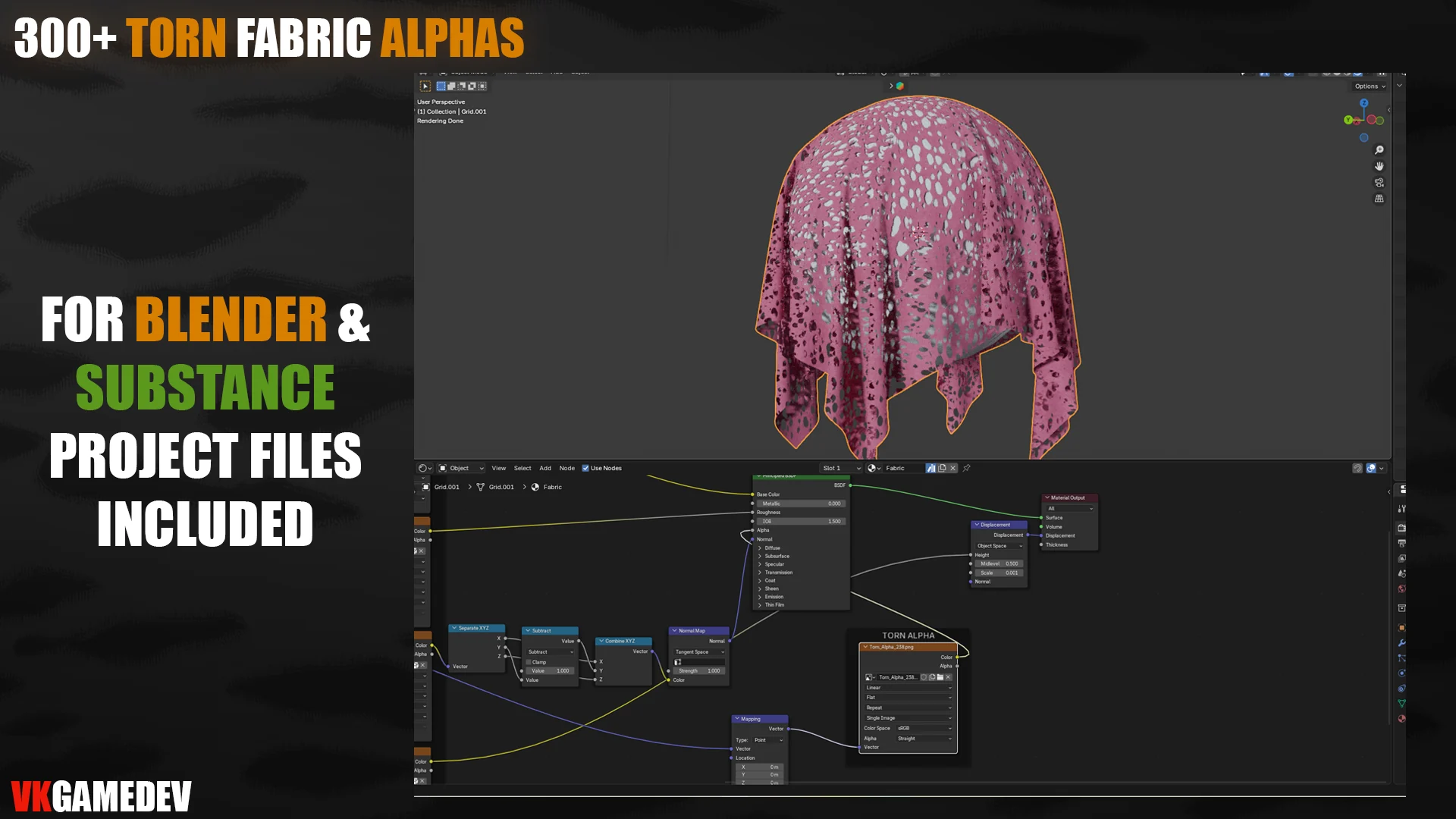Click the viewport zoom magnifier icon
Screen dimensions: 1456x819
click(x=1379, y=150)
